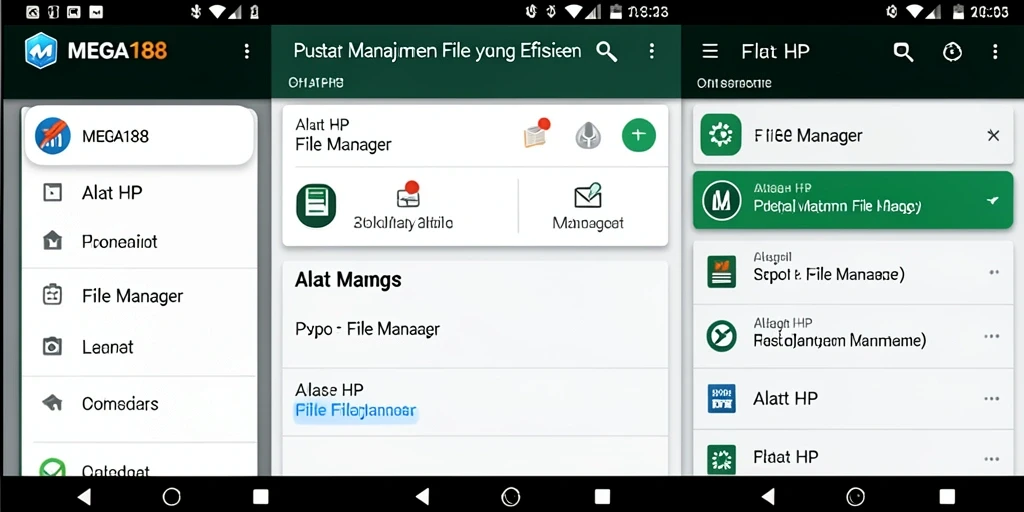1024x512 pixels.
Task: Click the green check icon in drawer
Action: point(52,468)
